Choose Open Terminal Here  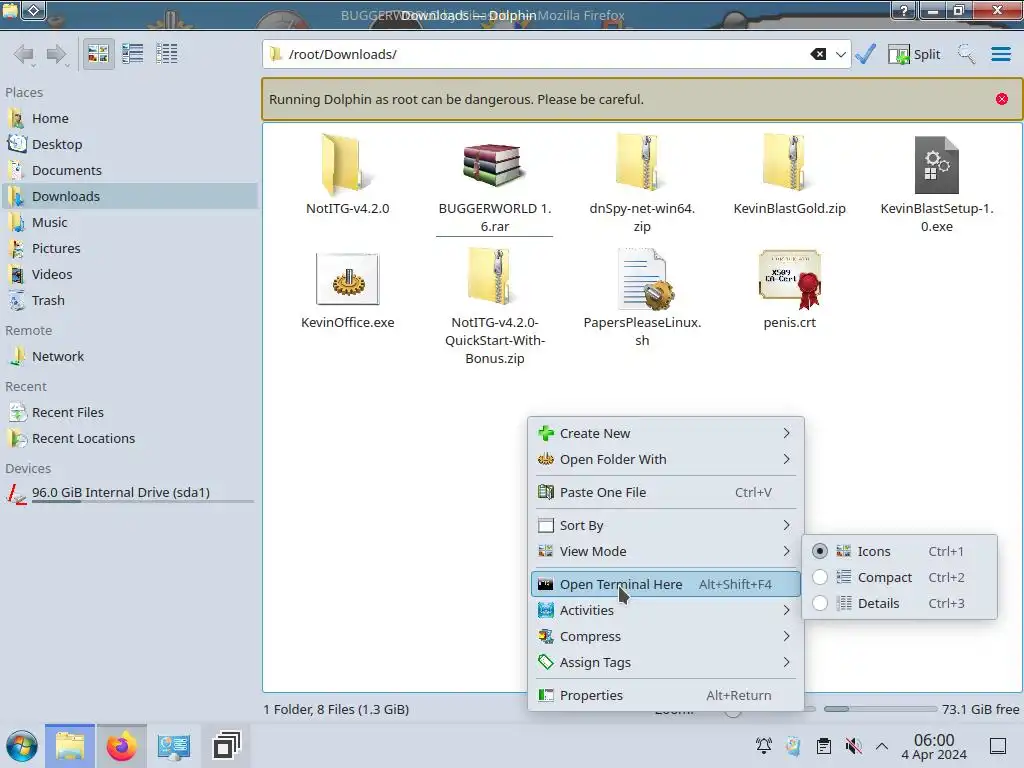pyautogui.click(x=665, y=584)
